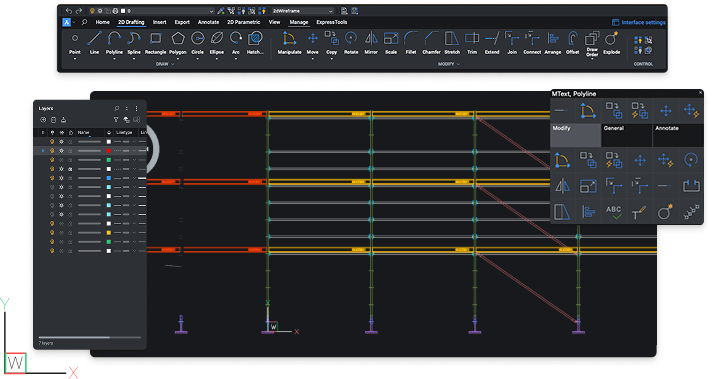The width and height of the screenshot is (712, 379).
Task: Expand the Copy tool dropdown arrow in ribbon
Action: (x=331, y=59)
